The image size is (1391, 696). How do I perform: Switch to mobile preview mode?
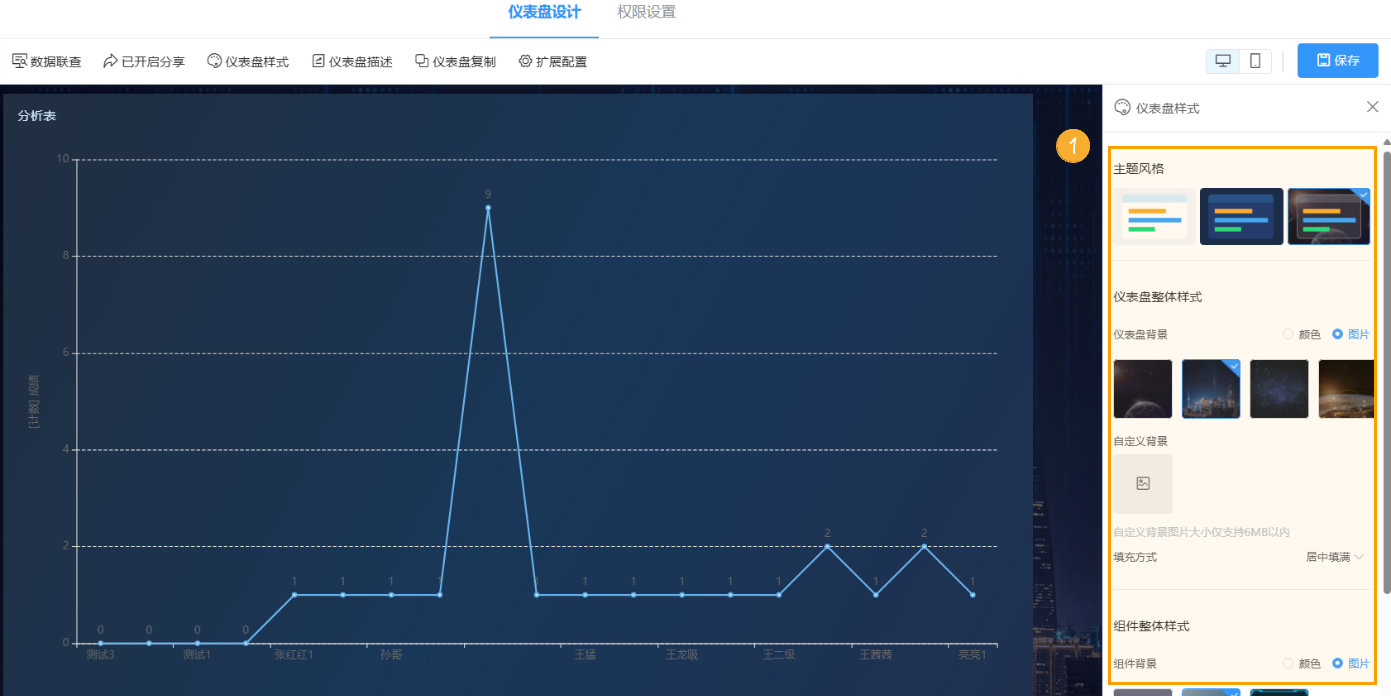[x=1253, y=61]
